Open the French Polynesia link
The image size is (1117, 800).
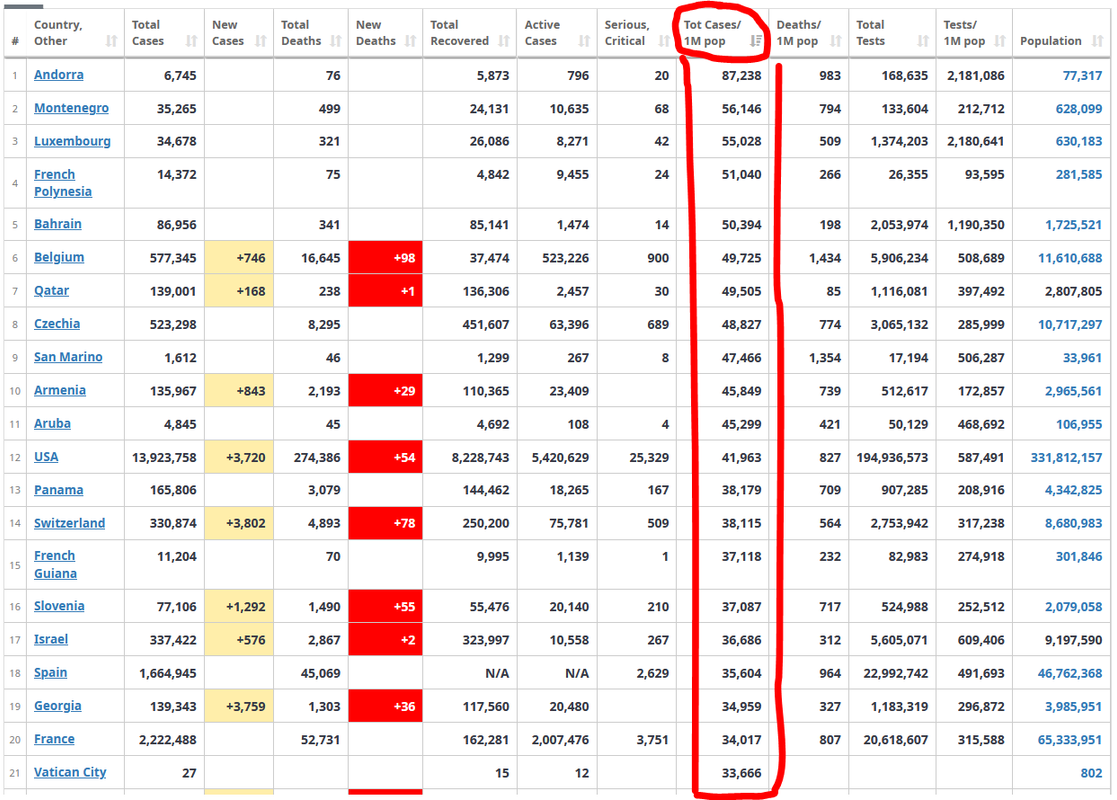(x=63, y=183)
